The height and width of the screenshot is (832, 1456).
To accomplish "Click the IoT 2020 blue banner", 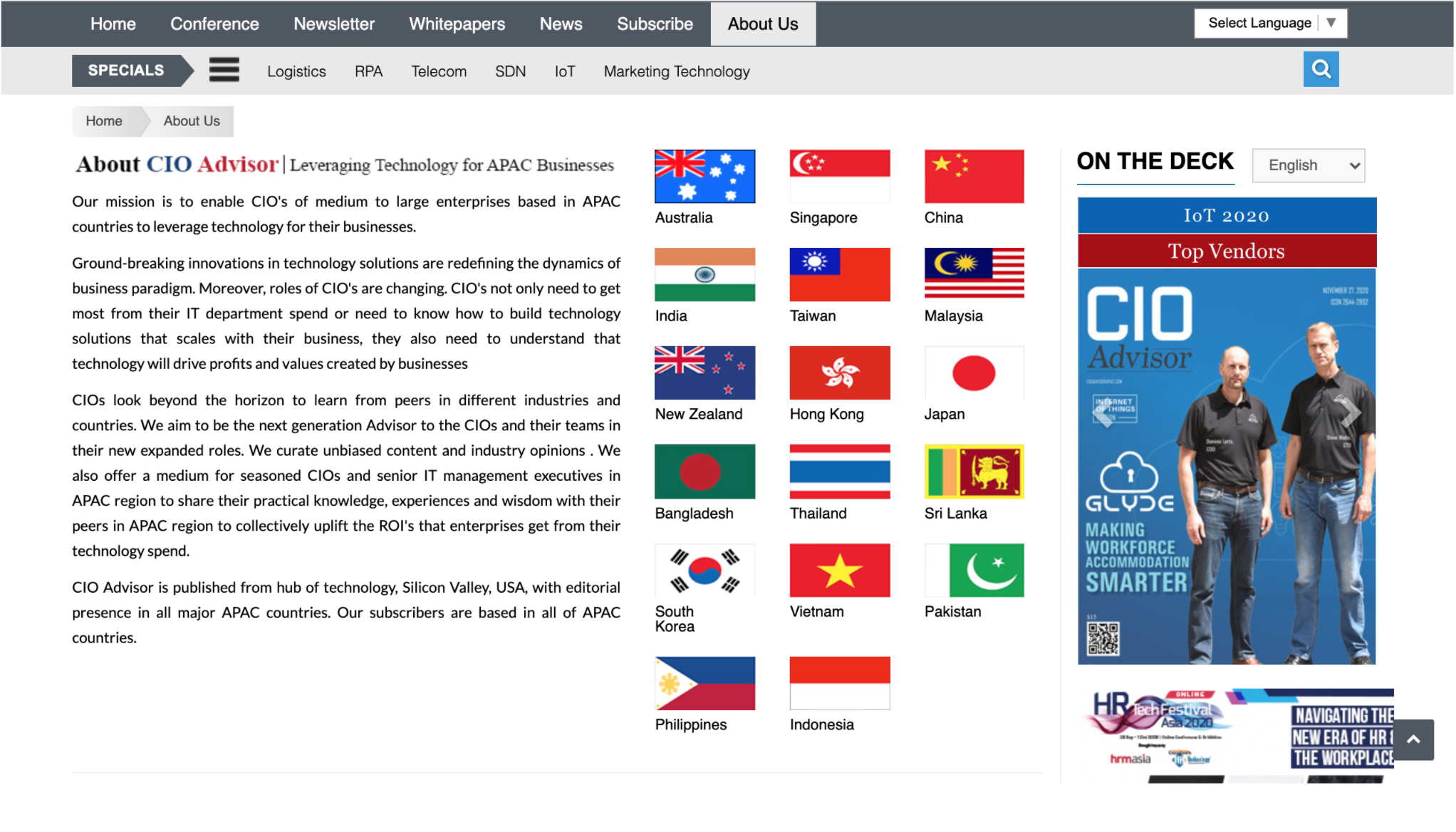I will pos(1227,216).
